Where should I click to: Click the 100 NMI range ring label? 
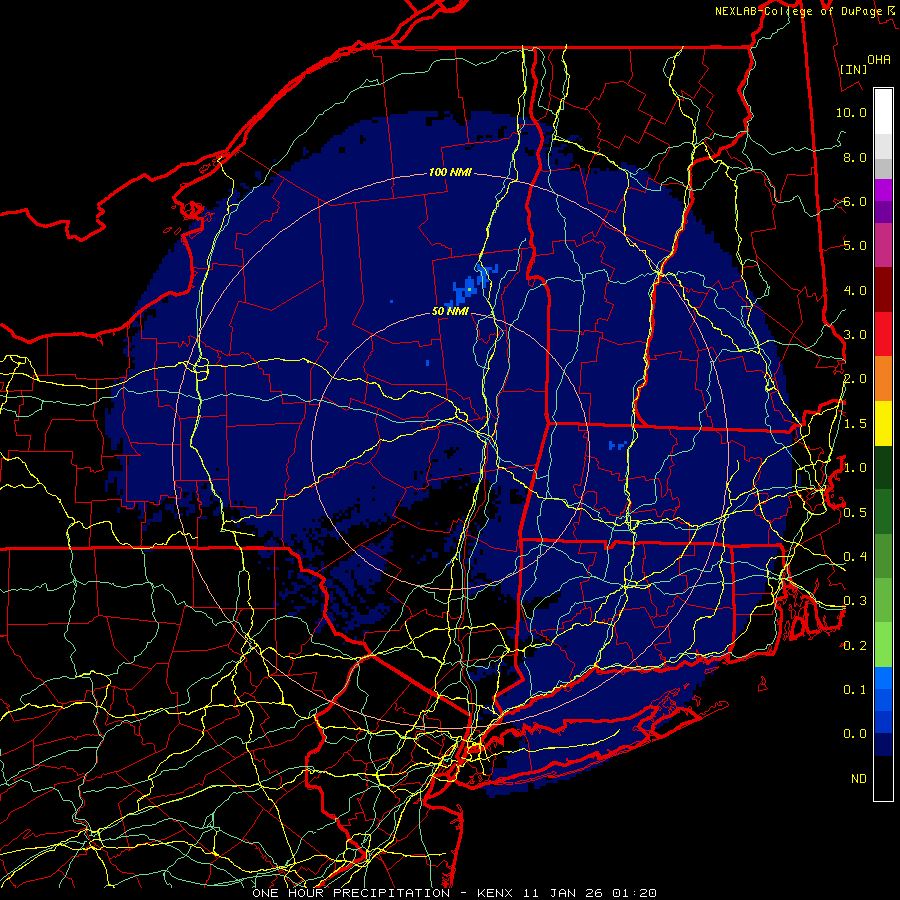(450, 172)
